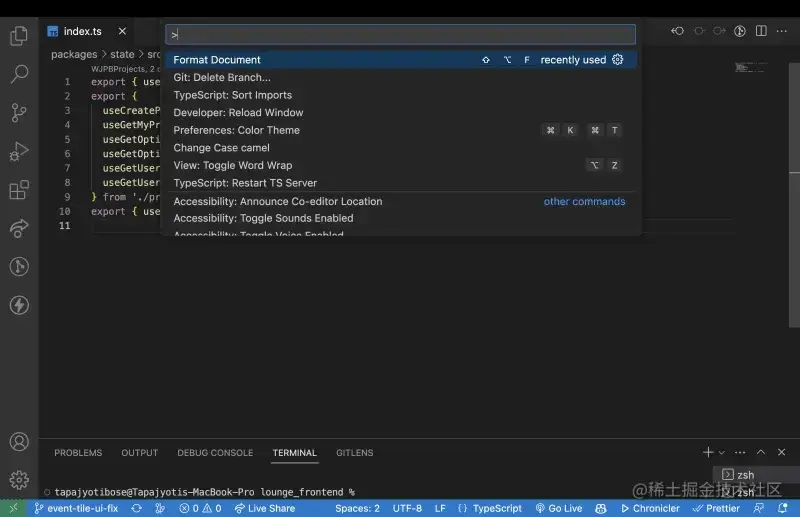Screen dimensions: 800x517
Task: Split the editor to the right
Action: tap(761, 31)
